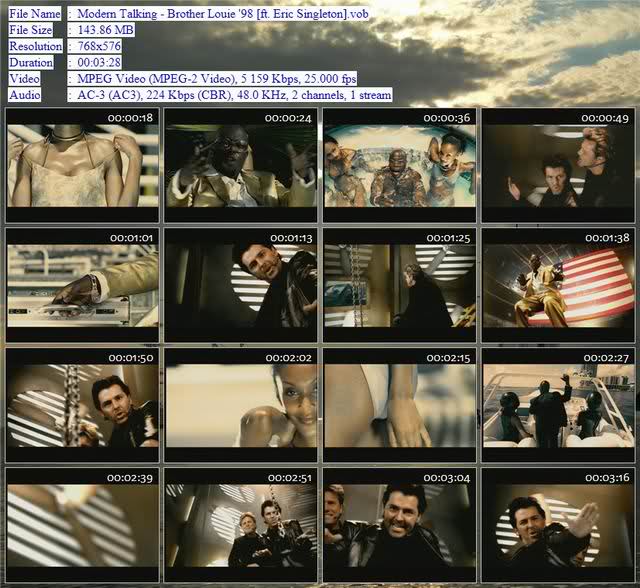This screenshot has height=588, width=640.
Task: Select the thumbnail timestamped 00:02:51
Action: (241, 525)
